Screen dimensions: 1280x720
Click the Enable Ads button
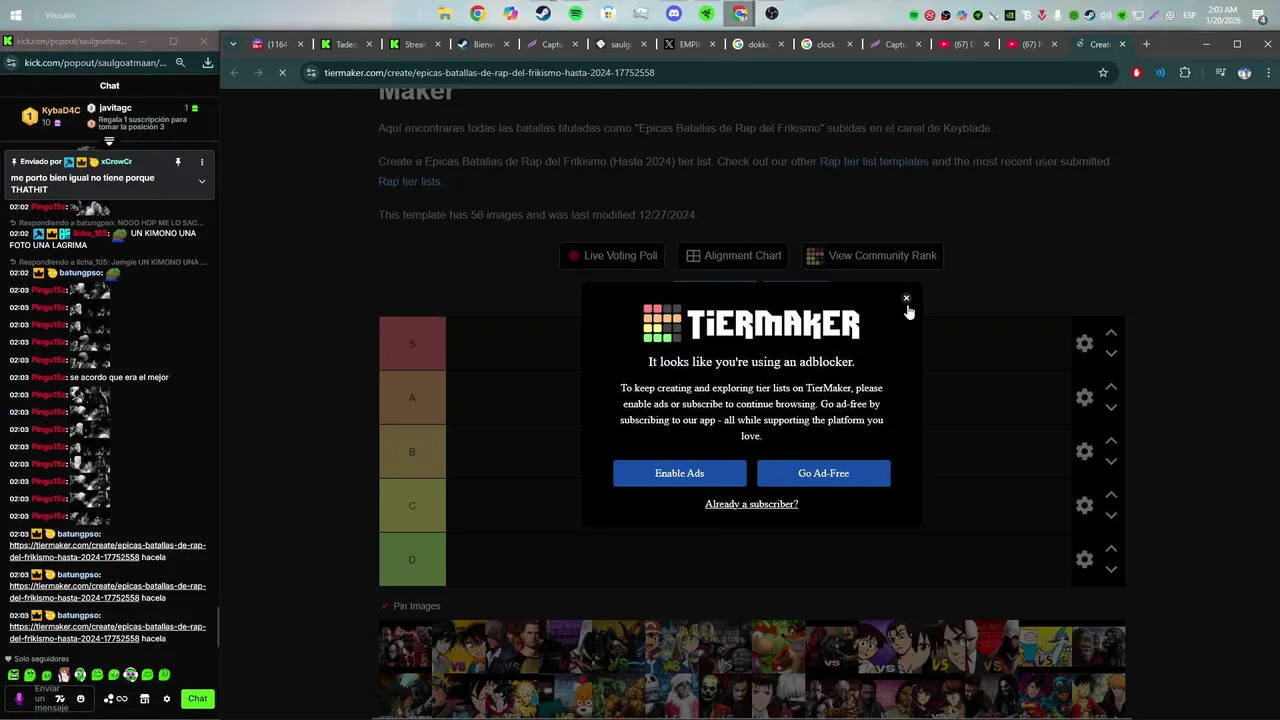pos(679,473)
